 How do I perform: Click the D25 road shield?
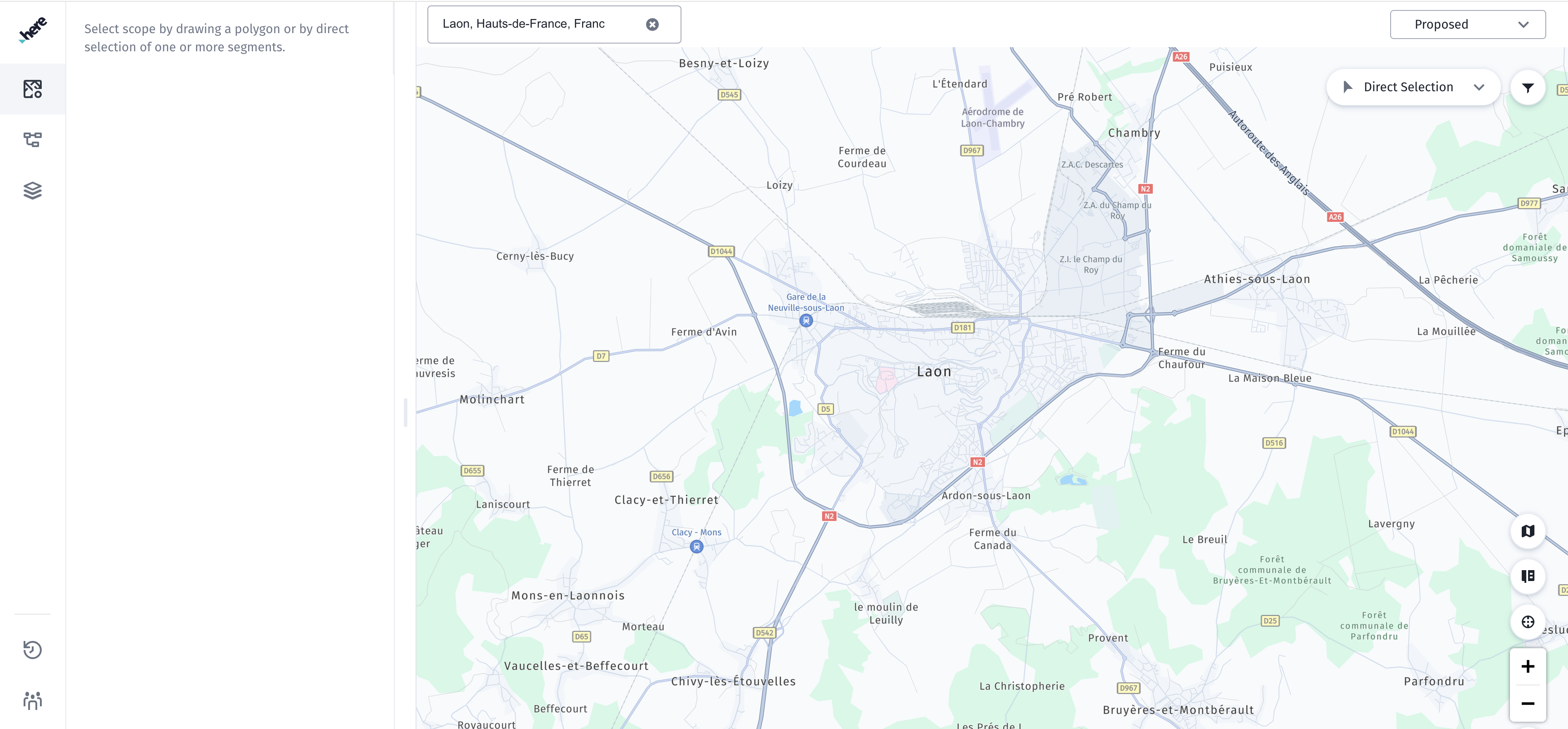1270,621
